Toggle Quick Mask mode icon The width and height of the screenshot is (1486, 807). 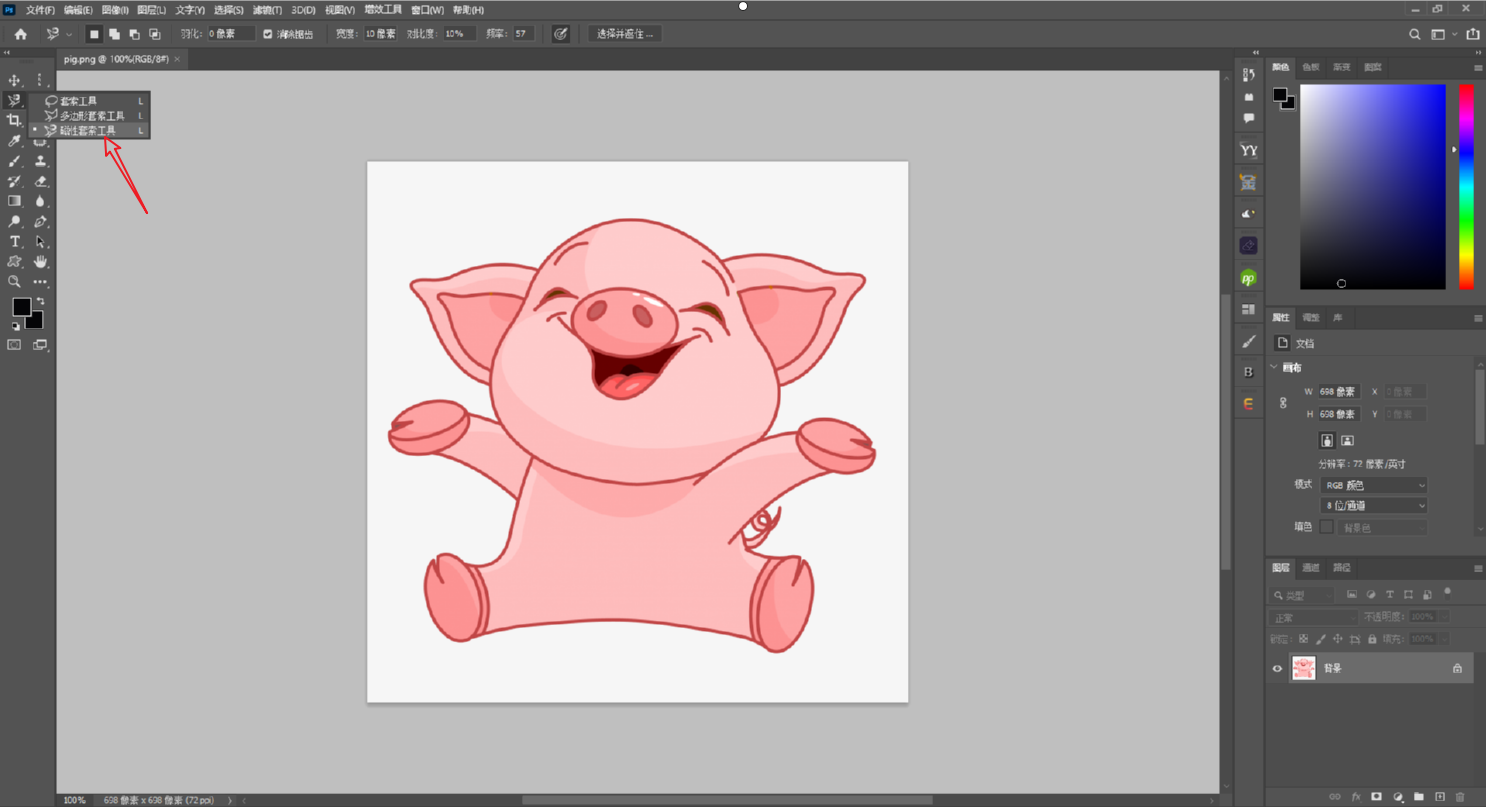14,345
